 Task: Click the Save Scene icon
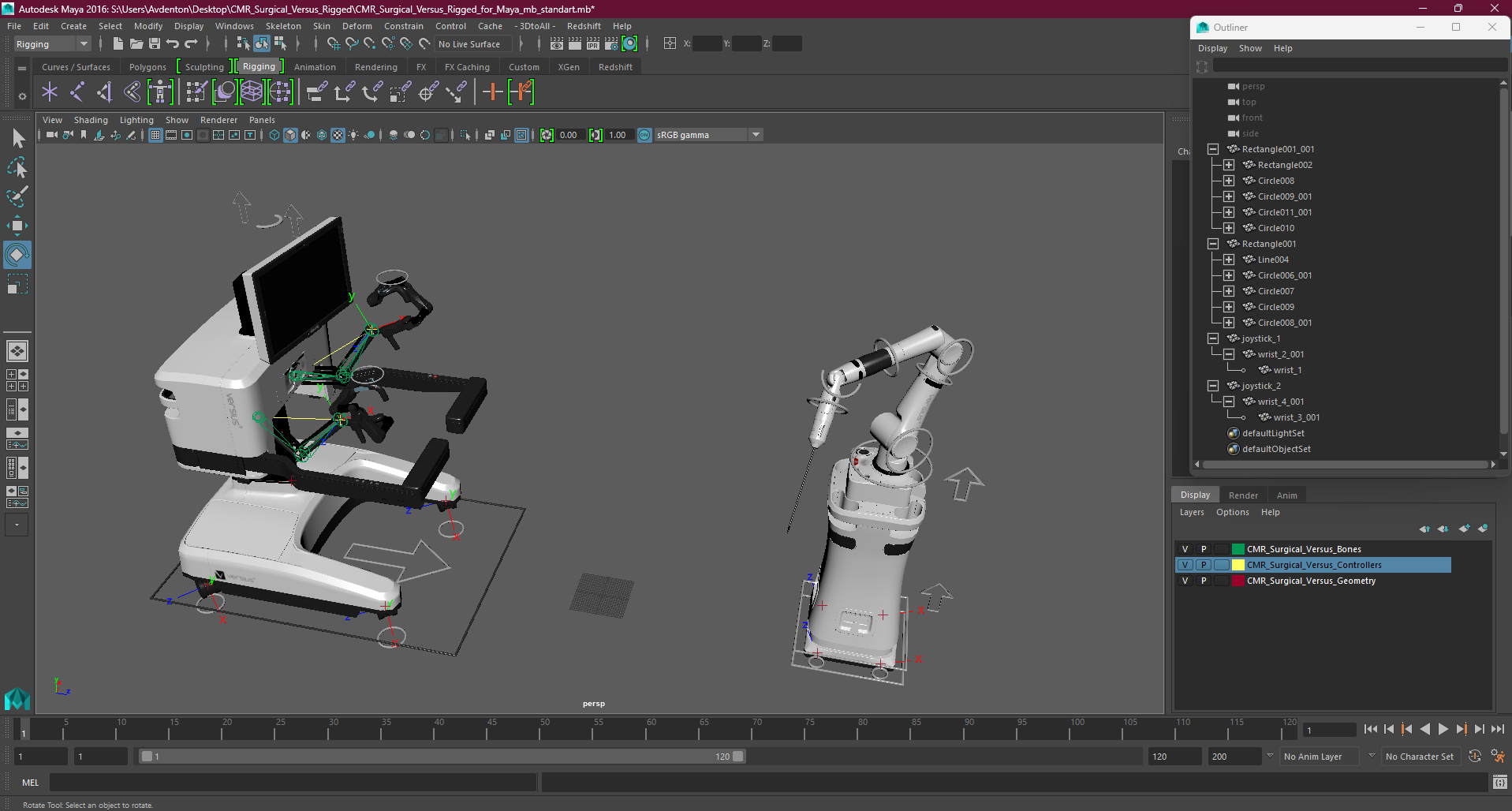pyautogui.click(x=155, y=44)
